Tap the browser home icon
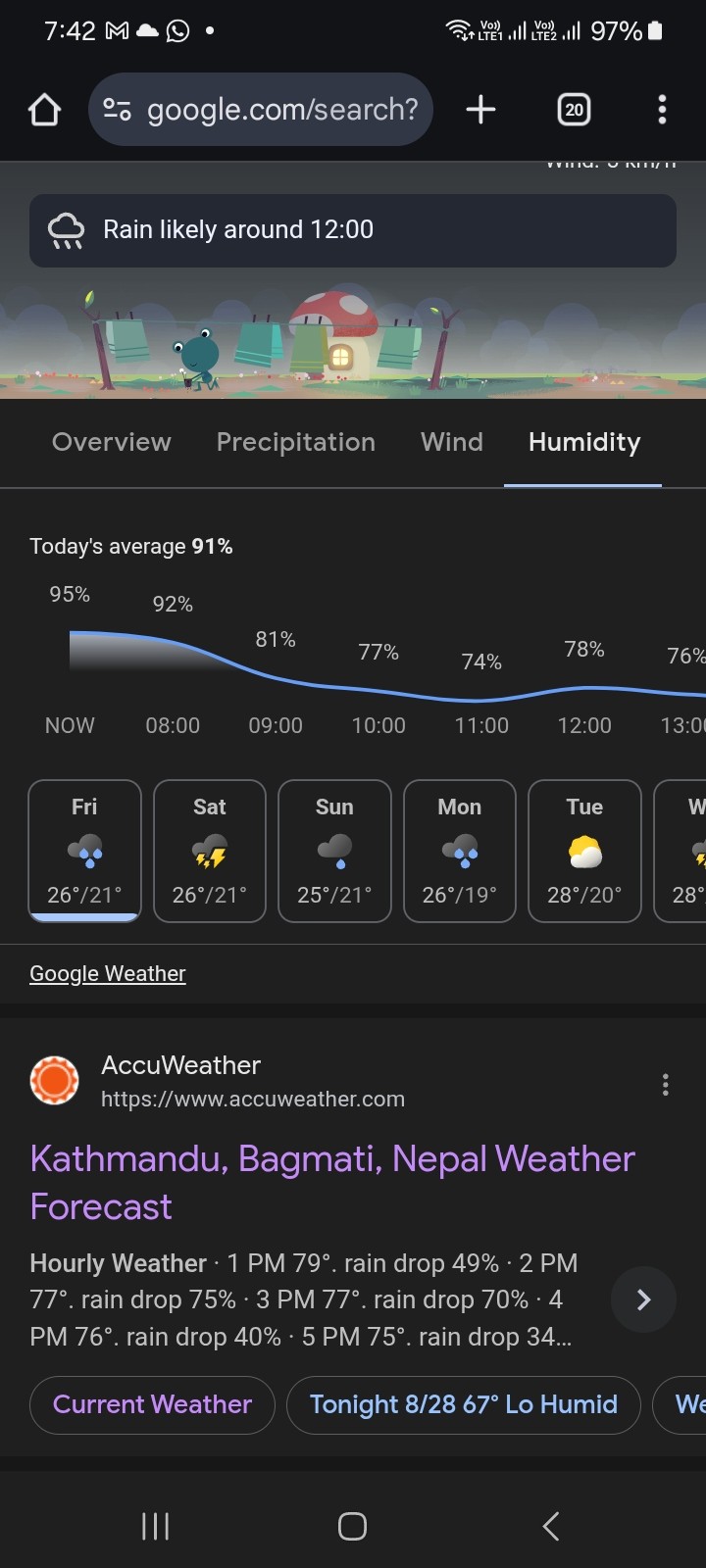 (x=45, y=110)
